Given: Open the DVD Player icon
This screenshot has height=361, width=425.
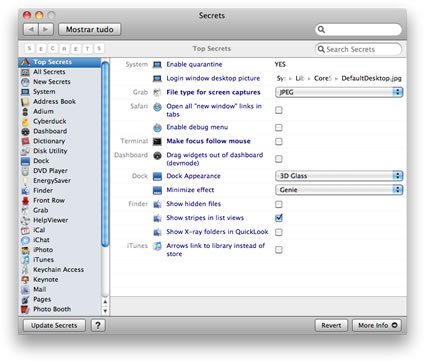Looking at the screenshot, I should pos(25,171).
